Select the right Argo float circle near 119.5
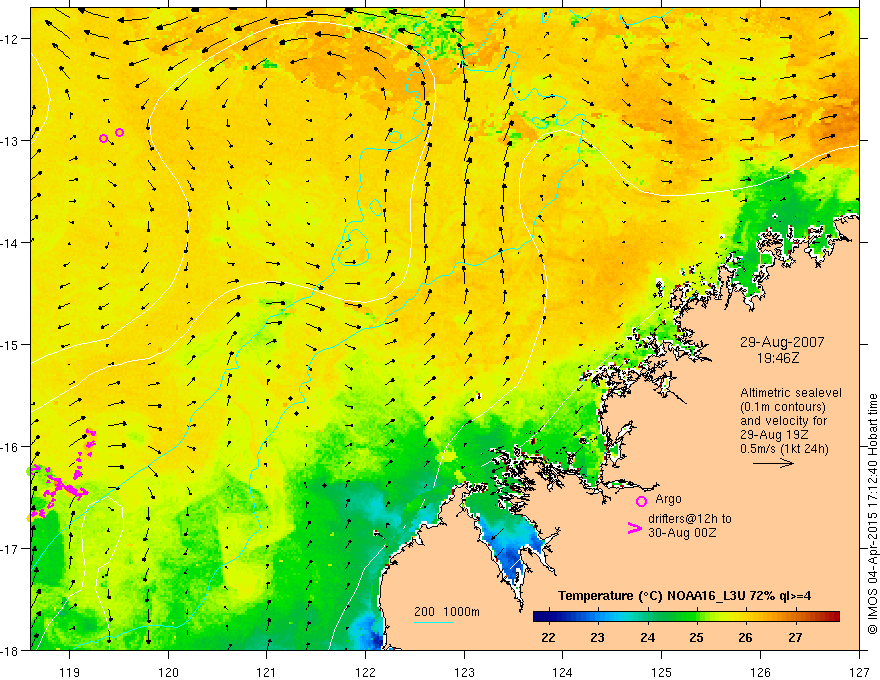The height and width of the screenshot is (680, 880). click(120, 132)
